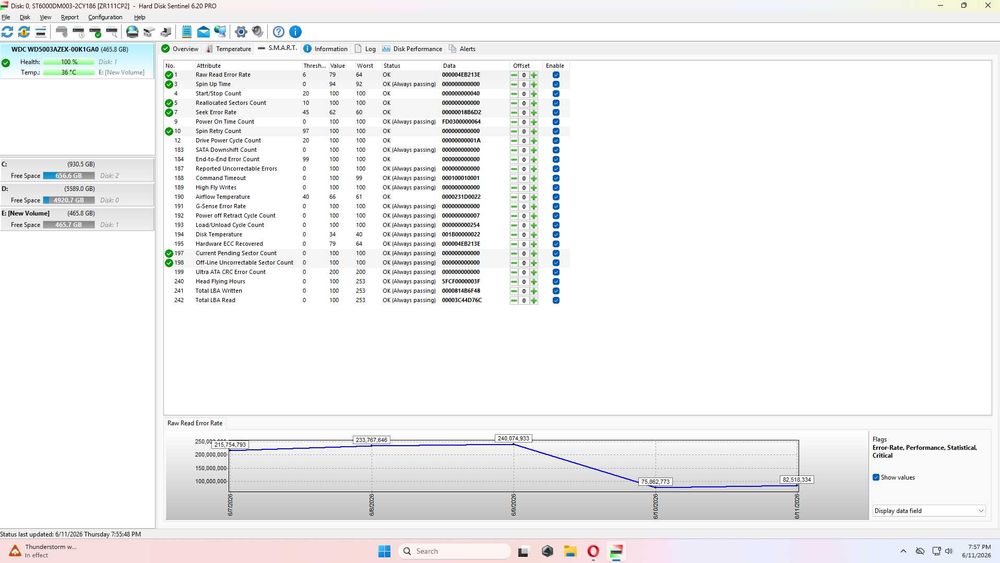Increase offset for Raw Read Error Rate
Image resolution: width=1000 pixels, height=563 pixels.
534,75
